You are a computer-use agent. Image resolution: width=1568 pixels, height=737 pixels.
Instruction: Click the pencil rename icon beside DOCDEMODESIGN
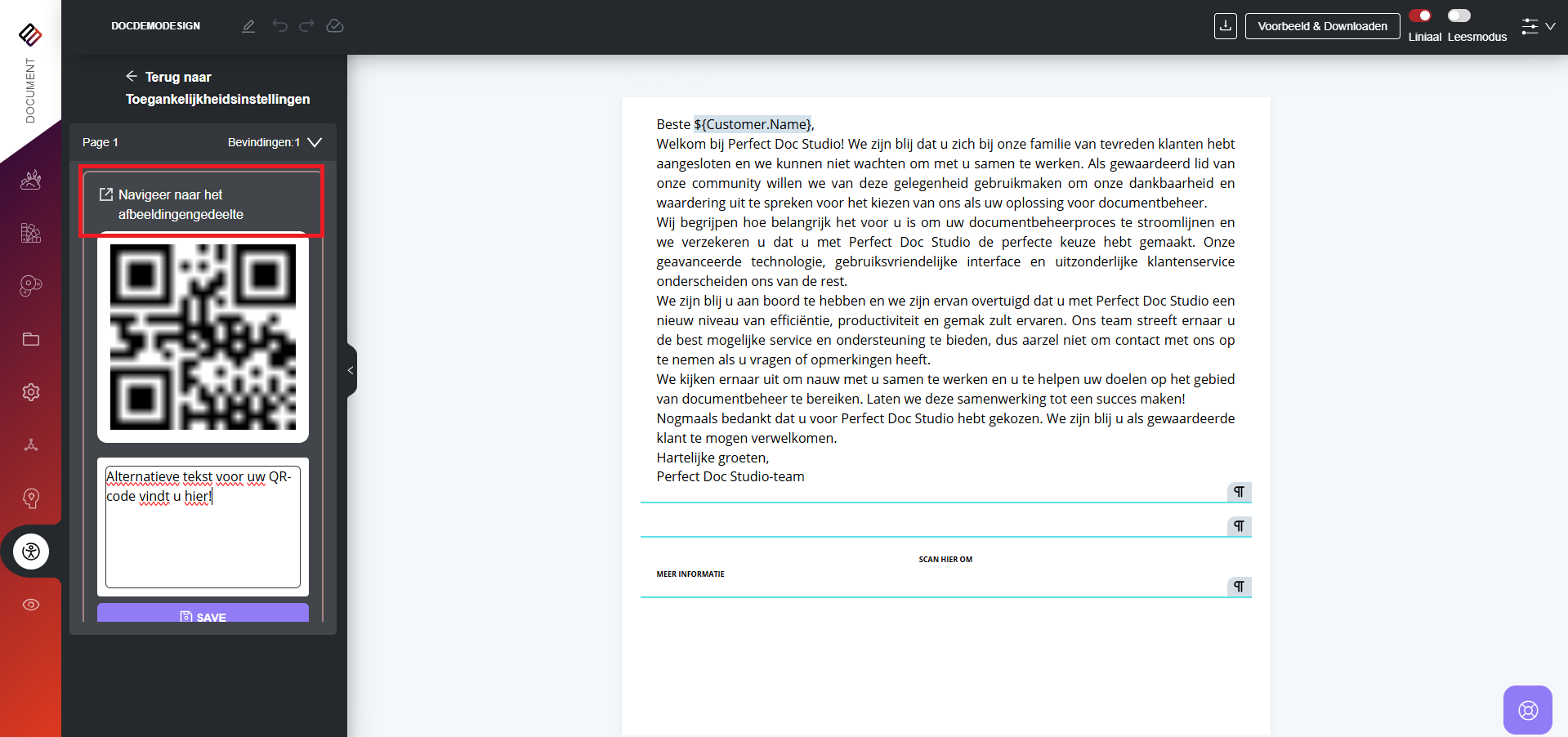(x=248, y=26)
